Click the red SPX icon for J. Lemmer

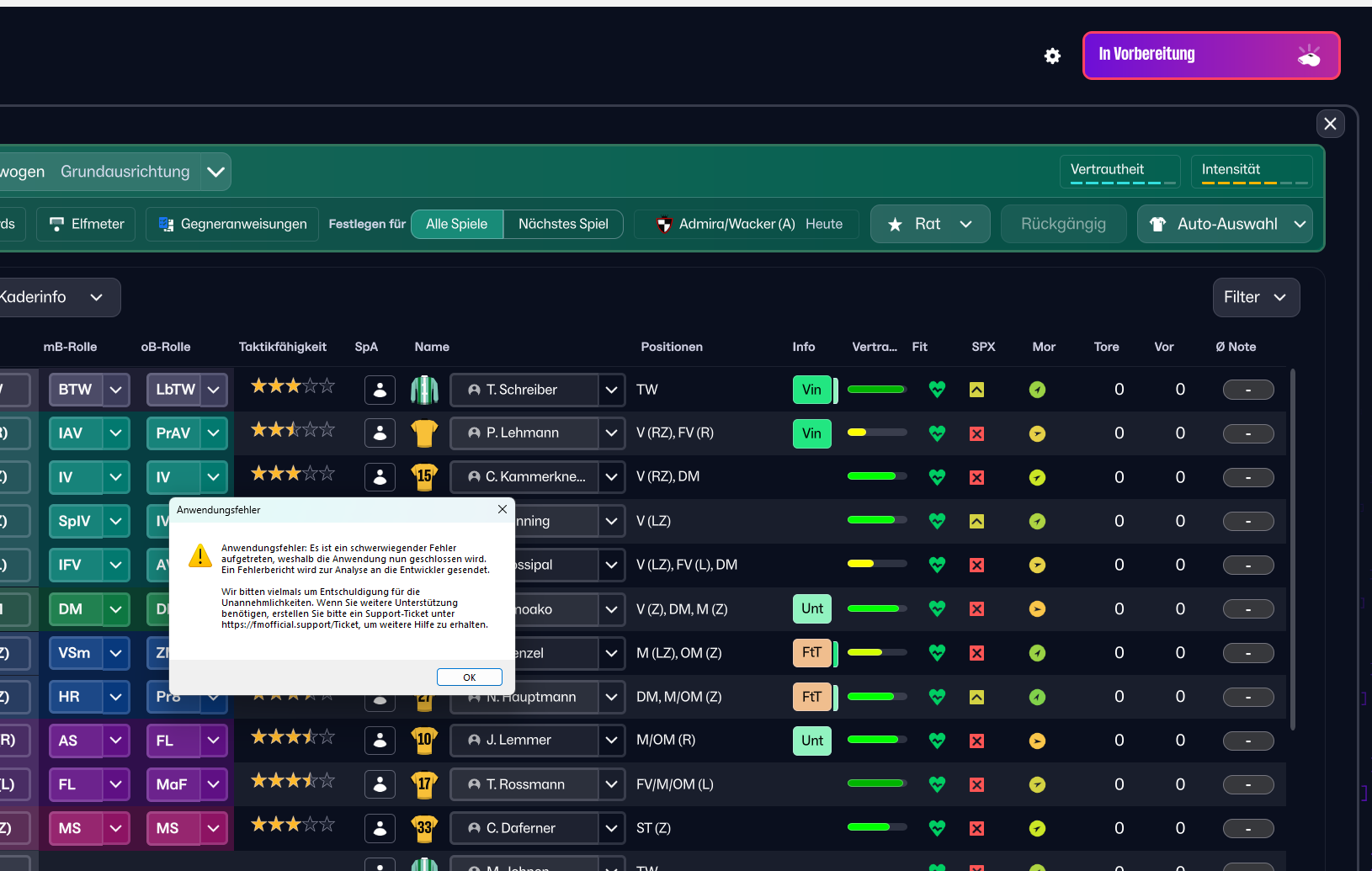tap(976, 741)
